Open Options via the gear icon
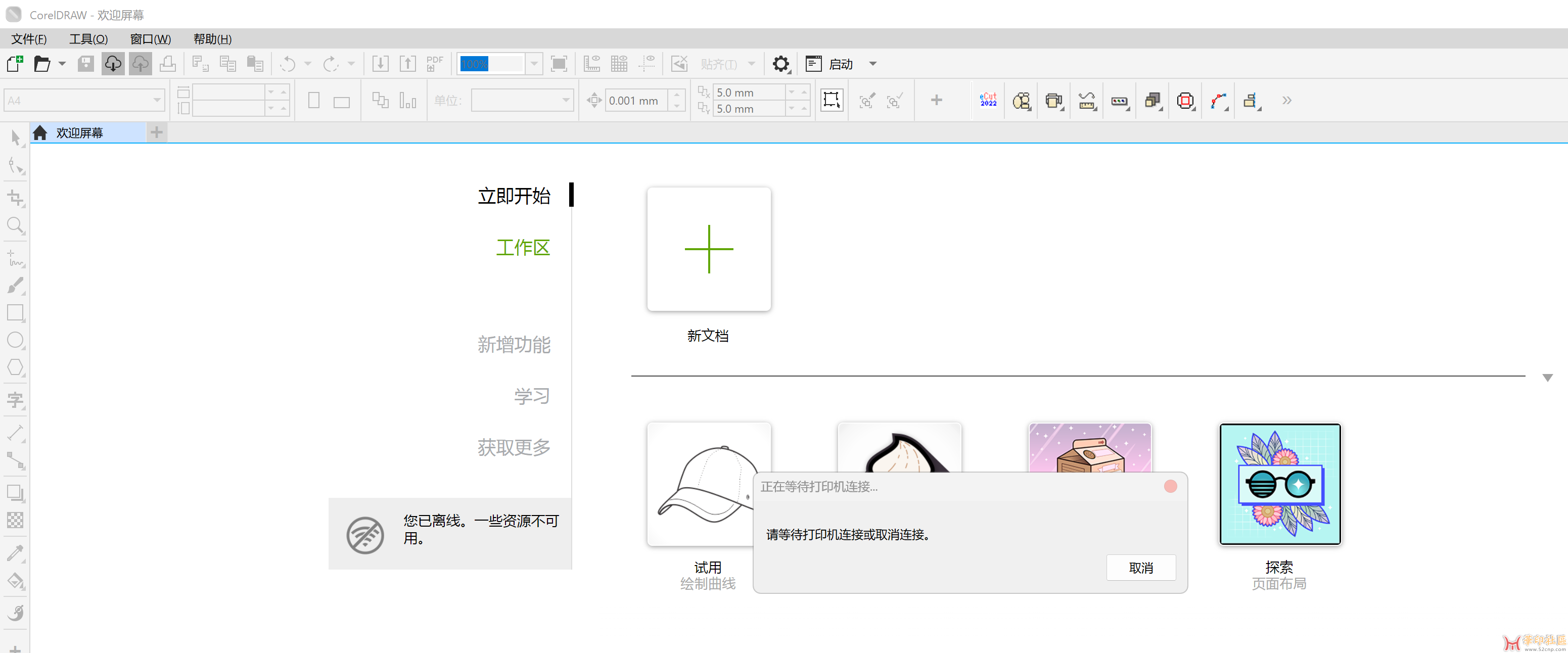The image size is (1568, 653). tap(781, 63)
